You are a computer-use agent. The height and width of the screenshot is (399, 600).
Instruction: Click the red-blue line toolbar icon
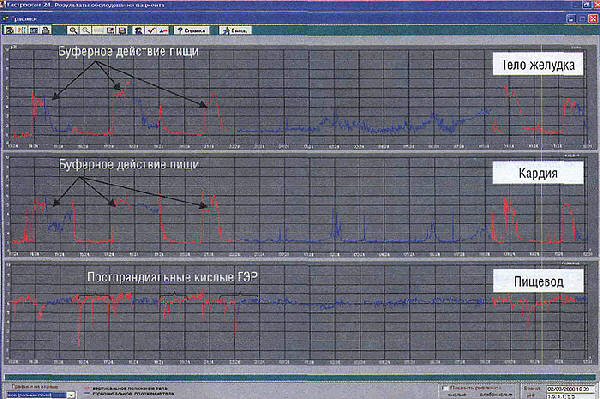pyautogui.click(x=163, y=30)
